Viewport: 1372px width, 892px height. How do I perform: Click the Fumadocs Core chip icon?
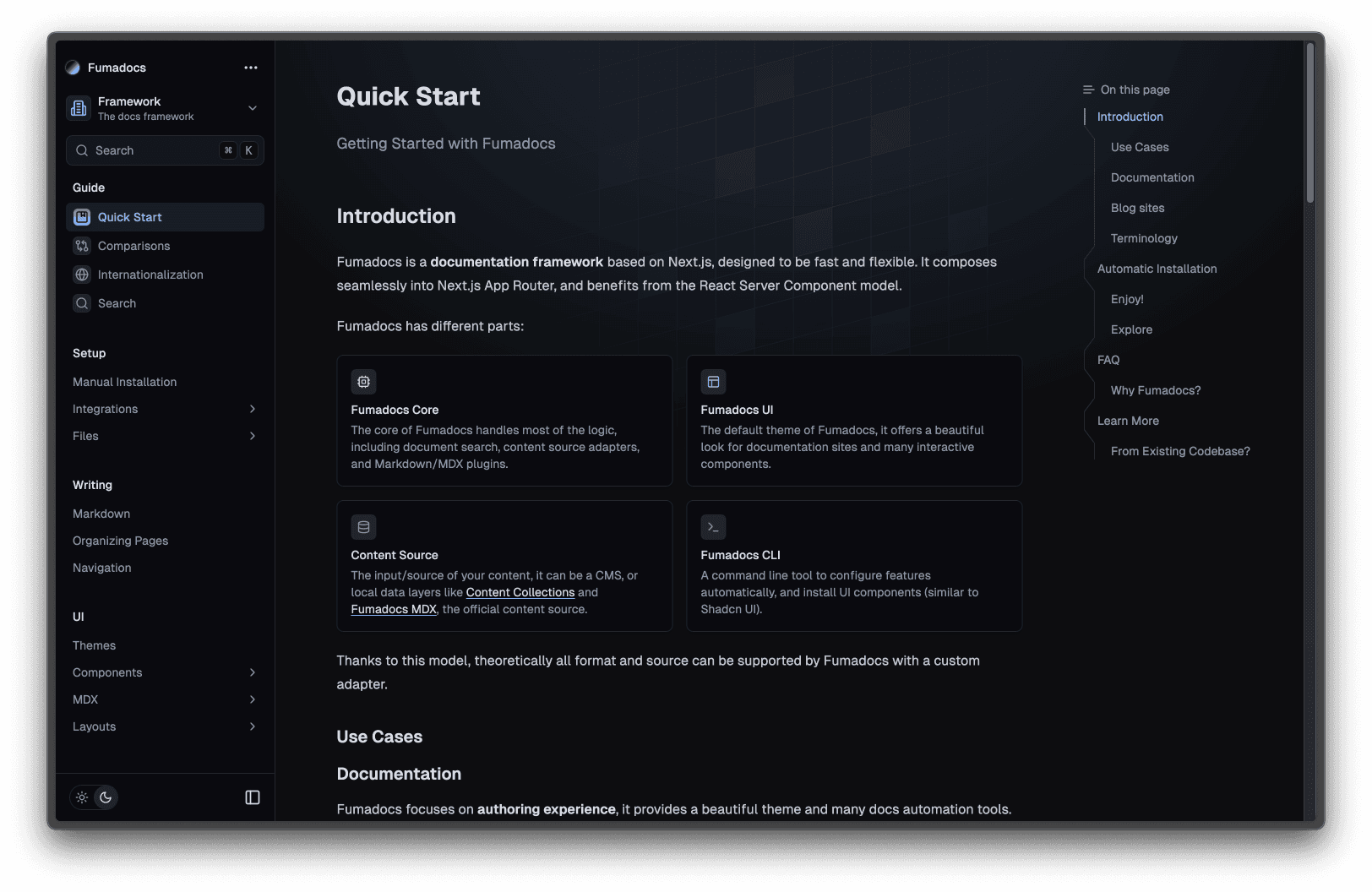[x=363, y=382]
